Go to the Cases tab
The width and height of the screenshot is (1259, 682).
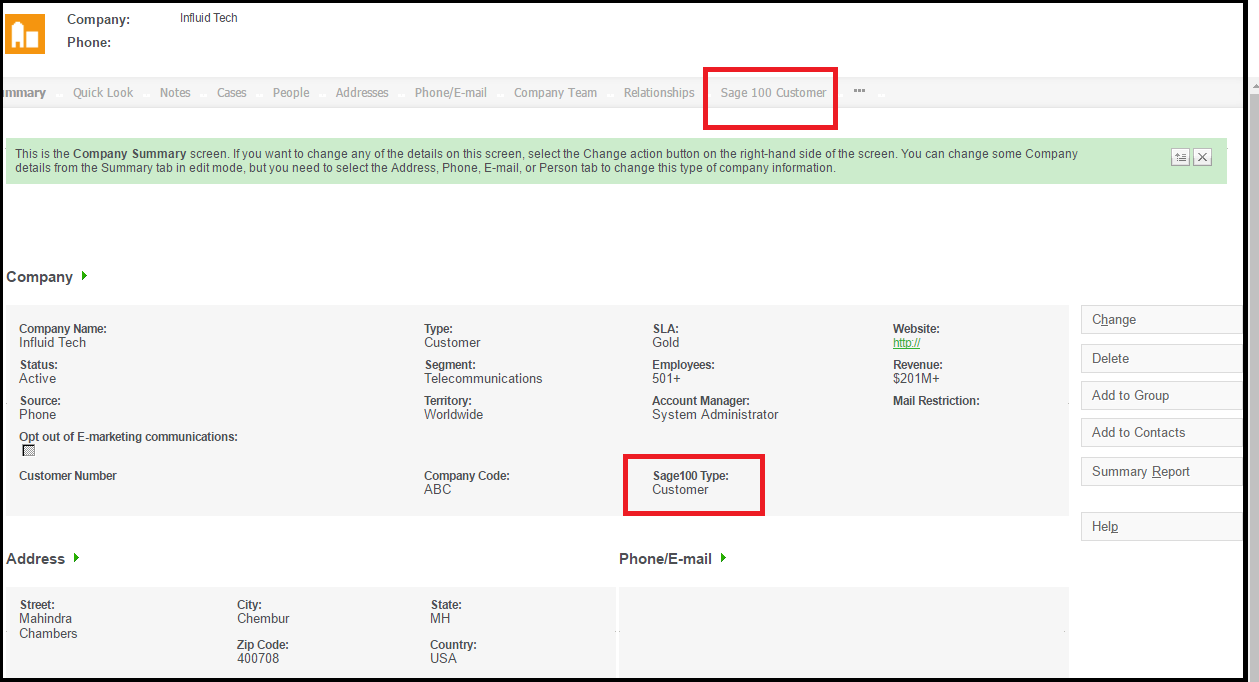tap(232, 93)
